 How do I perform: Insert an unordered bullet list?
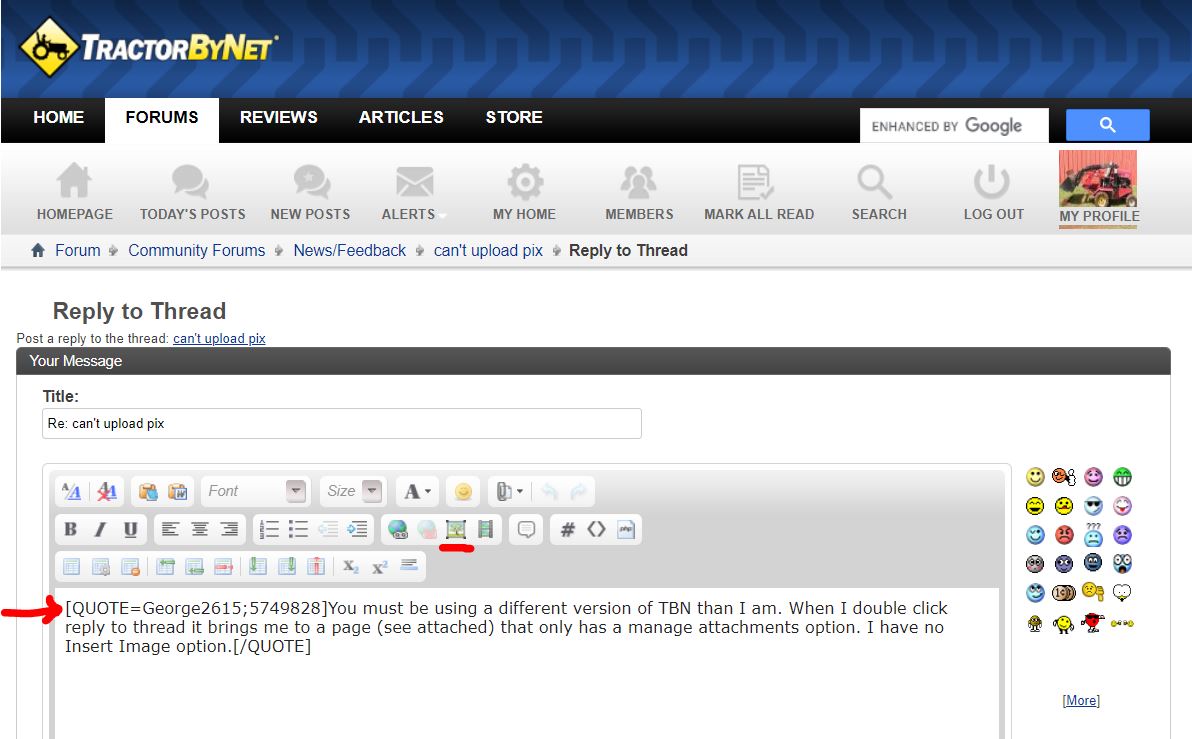[x=298, y=529]
